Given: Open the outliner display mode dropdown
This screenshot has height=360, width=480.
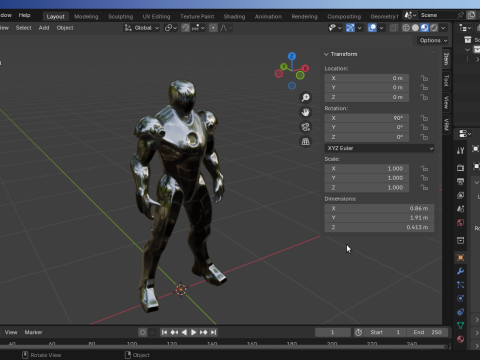Looking at the screenshot, I should point(465,28).
